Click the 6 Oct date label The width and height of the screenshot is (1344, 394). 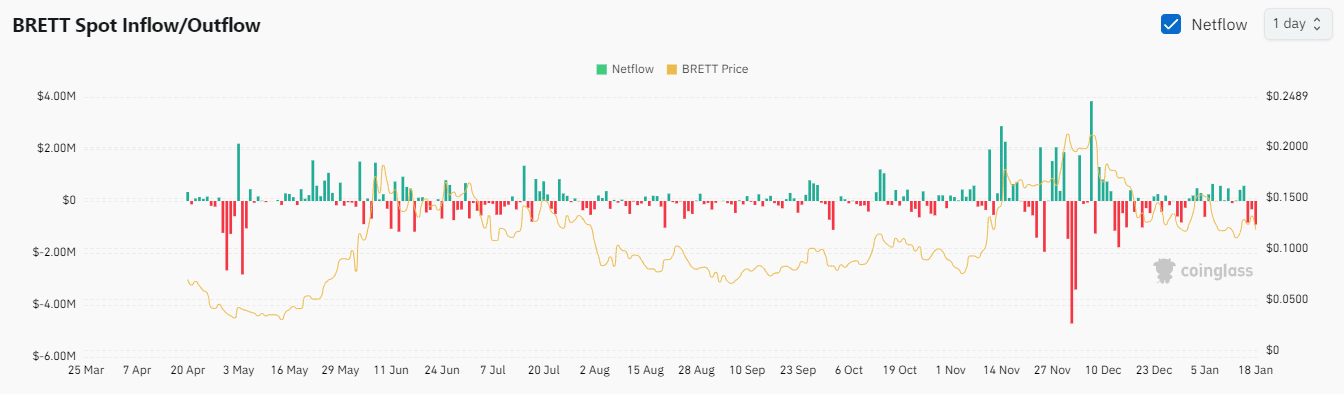click(x=850, y=370)
